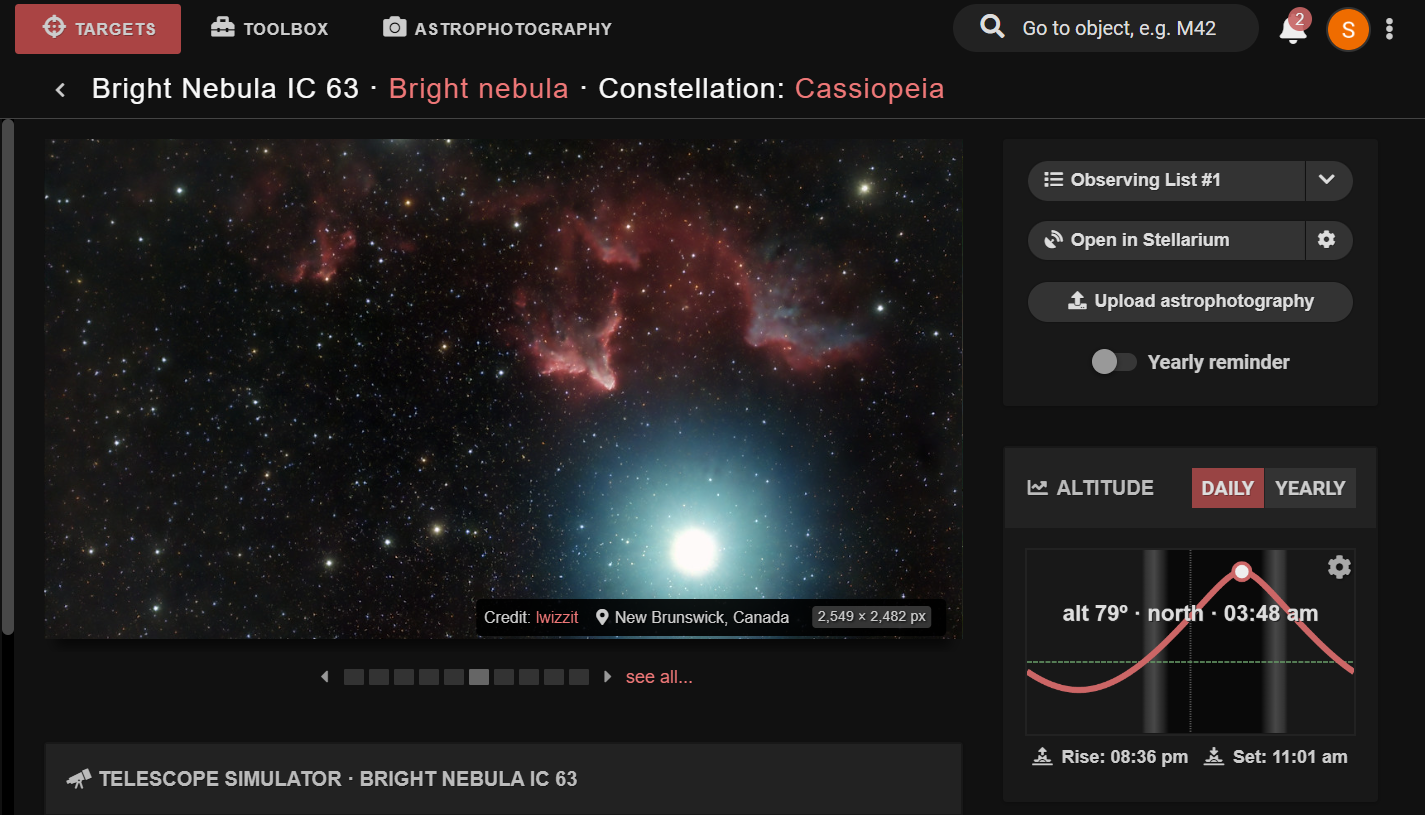
Task: Show previous image with left arrow
Action: click(324, 677)
